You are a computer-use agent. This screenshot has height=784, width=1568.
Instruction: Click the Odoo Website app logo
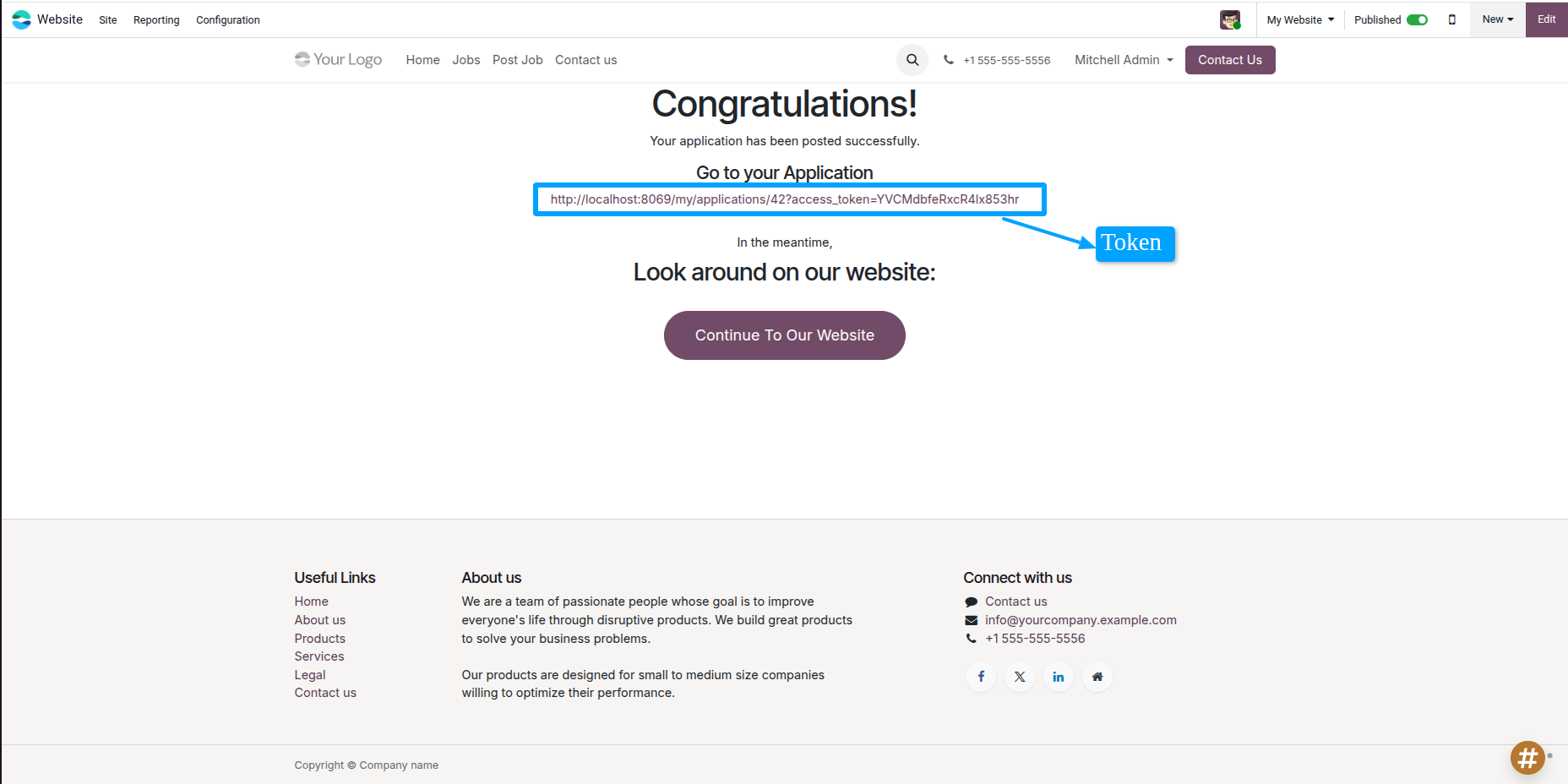[21, 19]
